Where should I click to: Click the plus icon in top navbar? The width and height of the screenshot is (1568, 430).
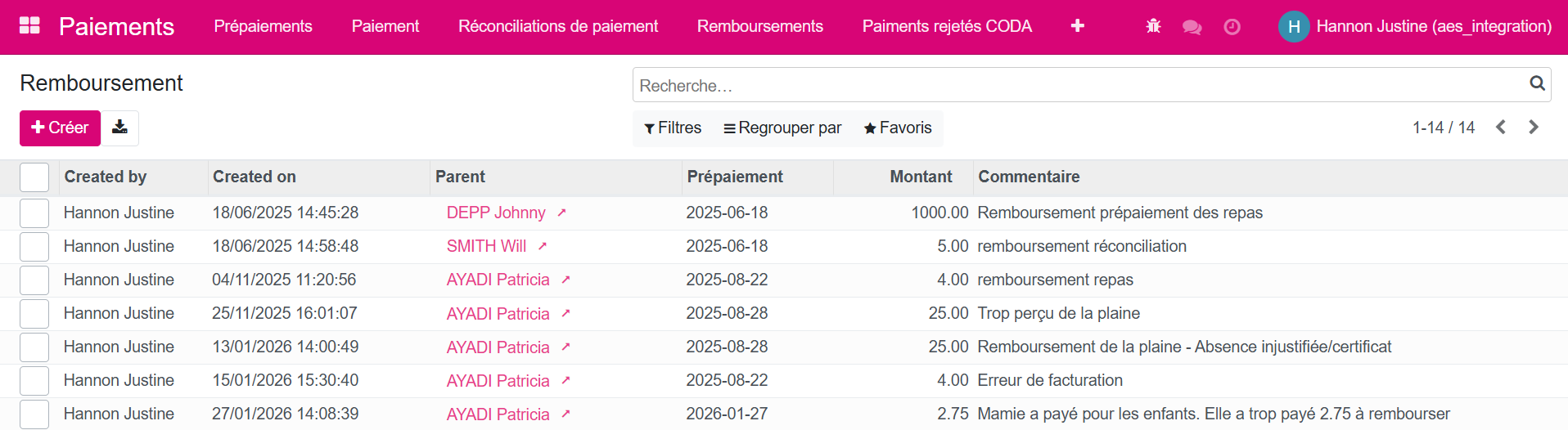point(1077,26)
